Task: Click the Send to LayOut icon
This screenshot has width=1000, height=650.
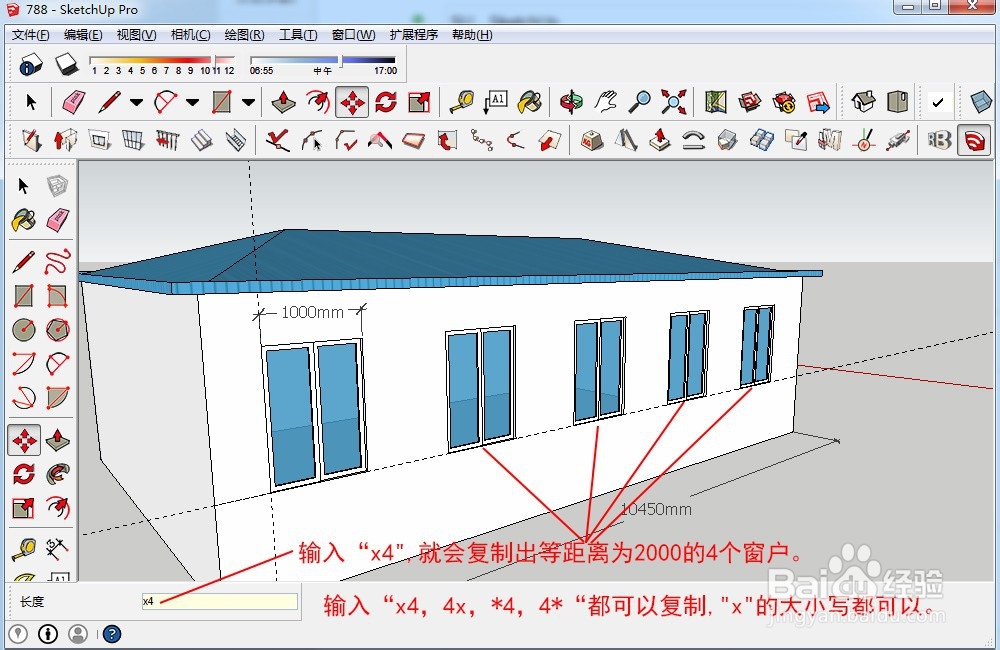Action: coord(818,102)
